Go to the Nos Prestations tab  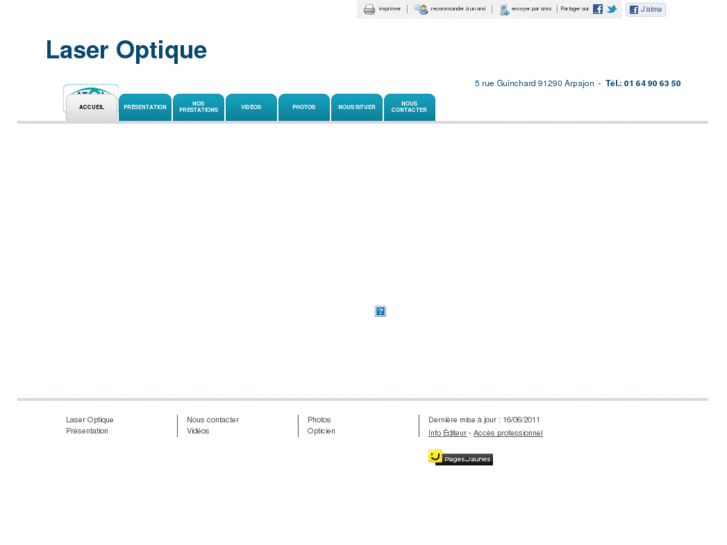(198, 107)
